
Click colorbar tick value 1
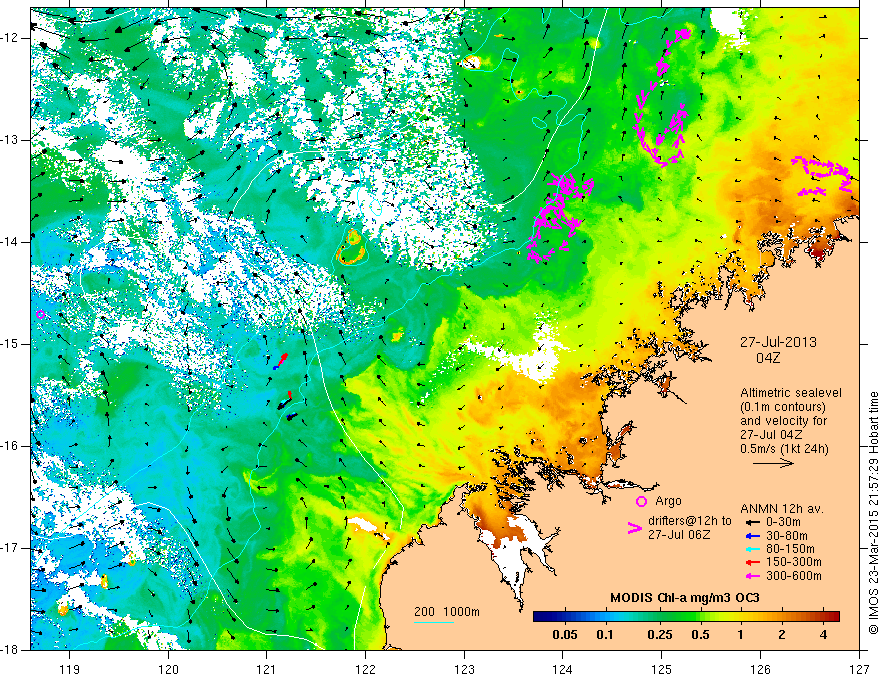pyautogui.click(x=741, y=635)
